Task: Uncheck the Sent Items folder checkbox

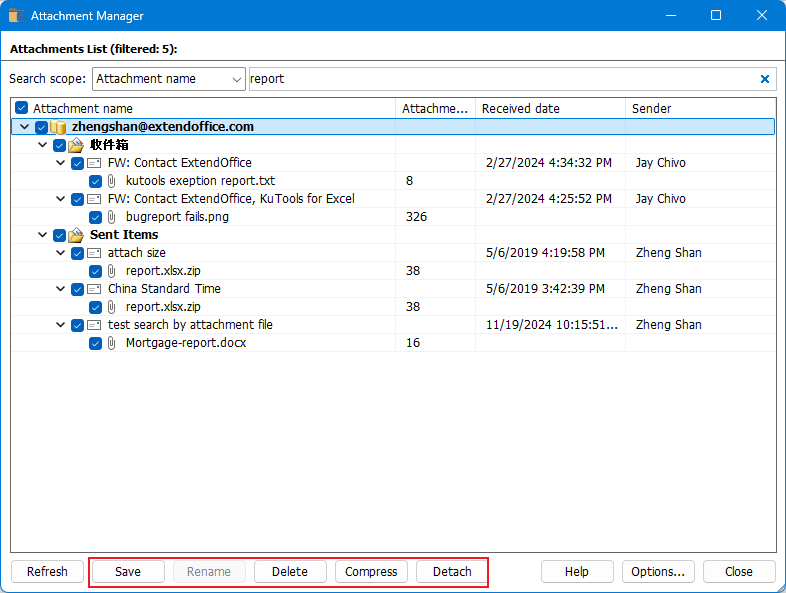Action: point(59,235)
